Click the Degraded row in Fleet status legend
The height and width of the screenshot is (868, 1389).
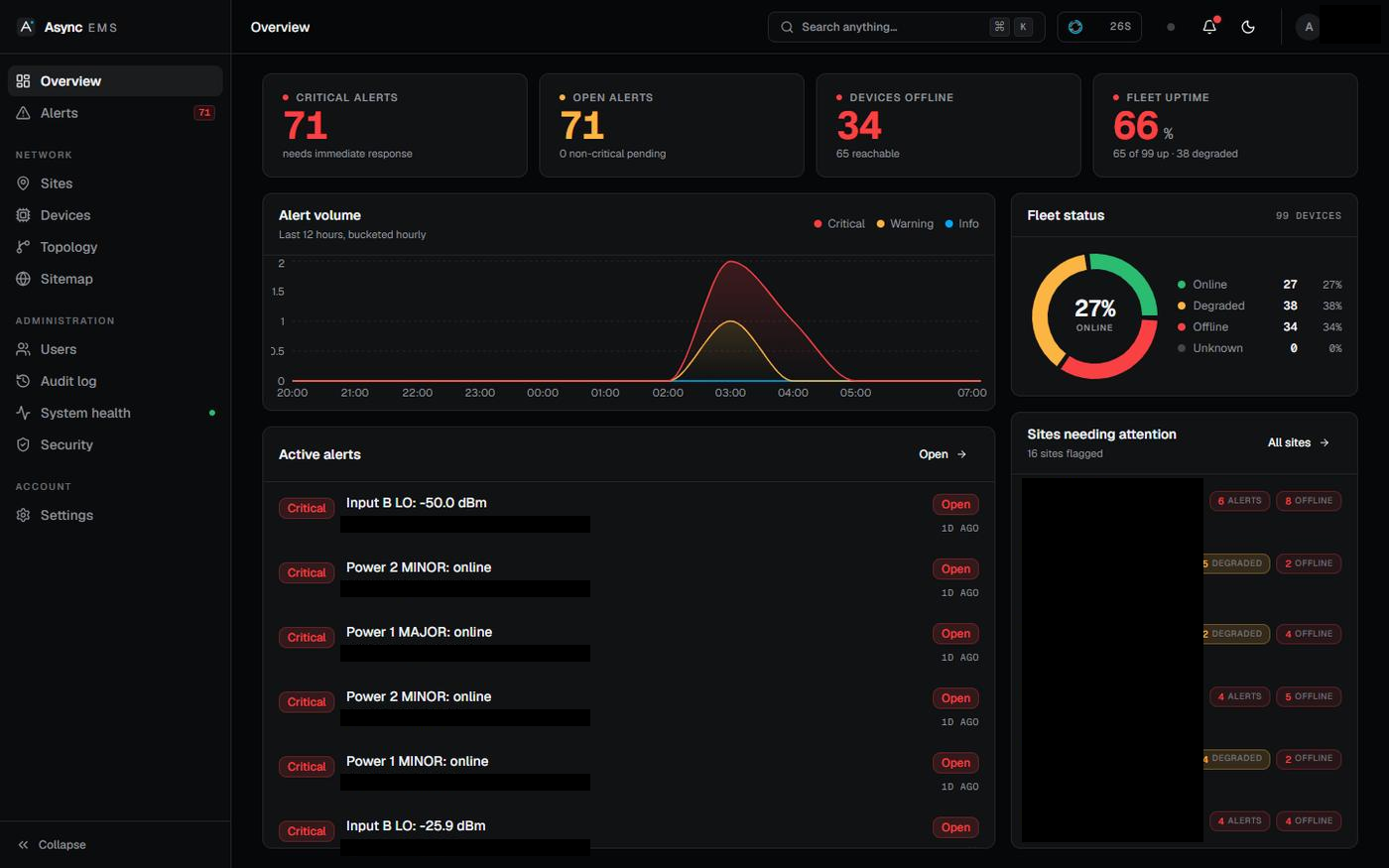click(x=1259, y=306)
